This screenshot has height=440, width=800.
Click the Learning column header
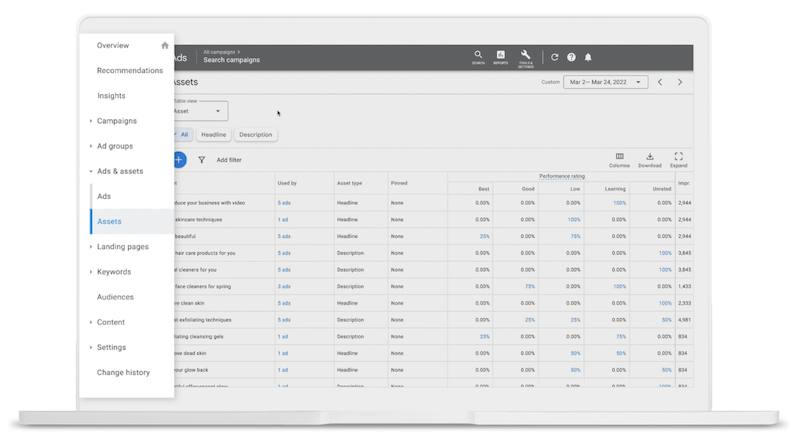tap(615, 189)
